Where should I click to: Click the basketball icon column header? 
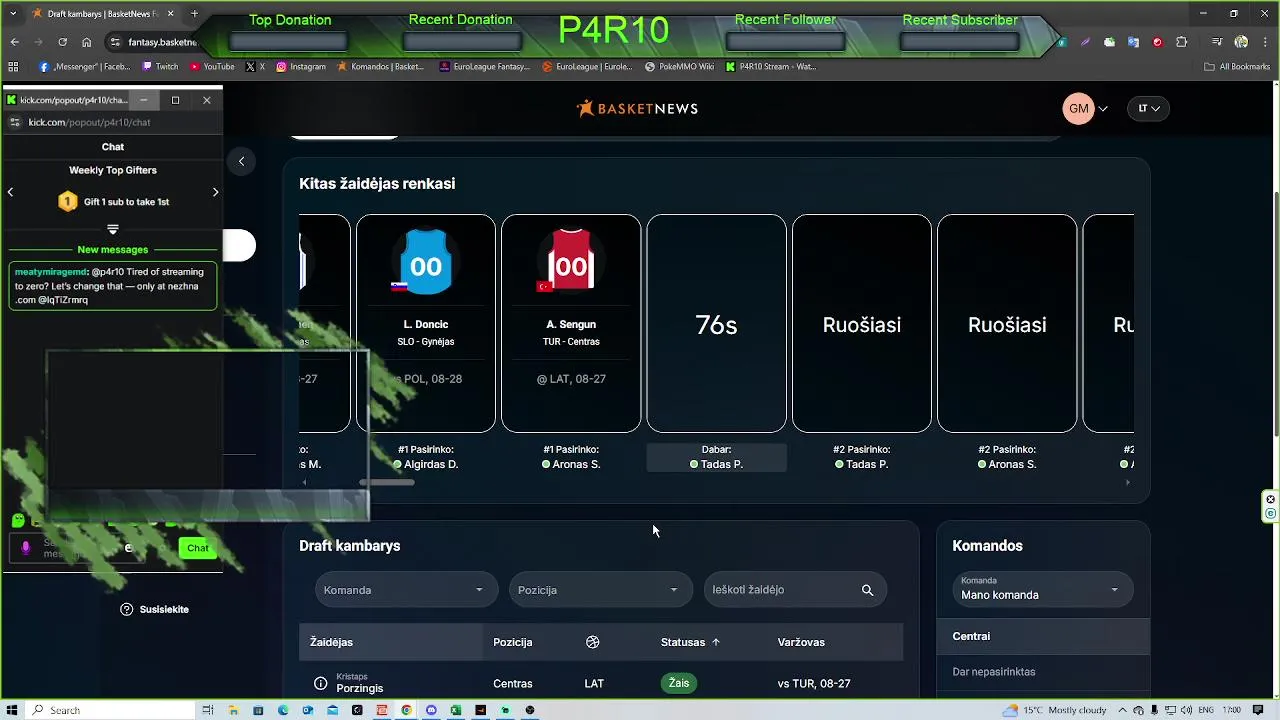point(593,642)
